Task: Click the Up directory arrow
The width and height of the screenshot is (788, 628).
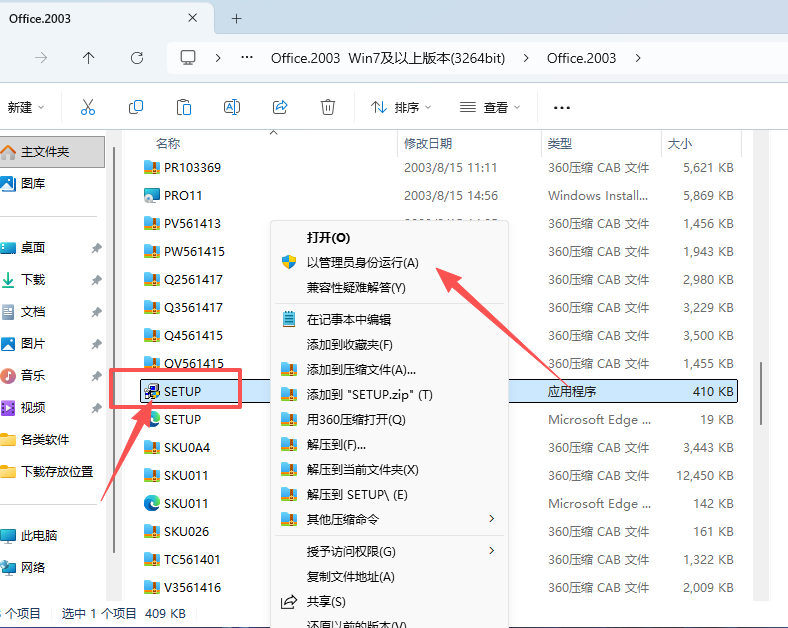Action: coord(88,58)
